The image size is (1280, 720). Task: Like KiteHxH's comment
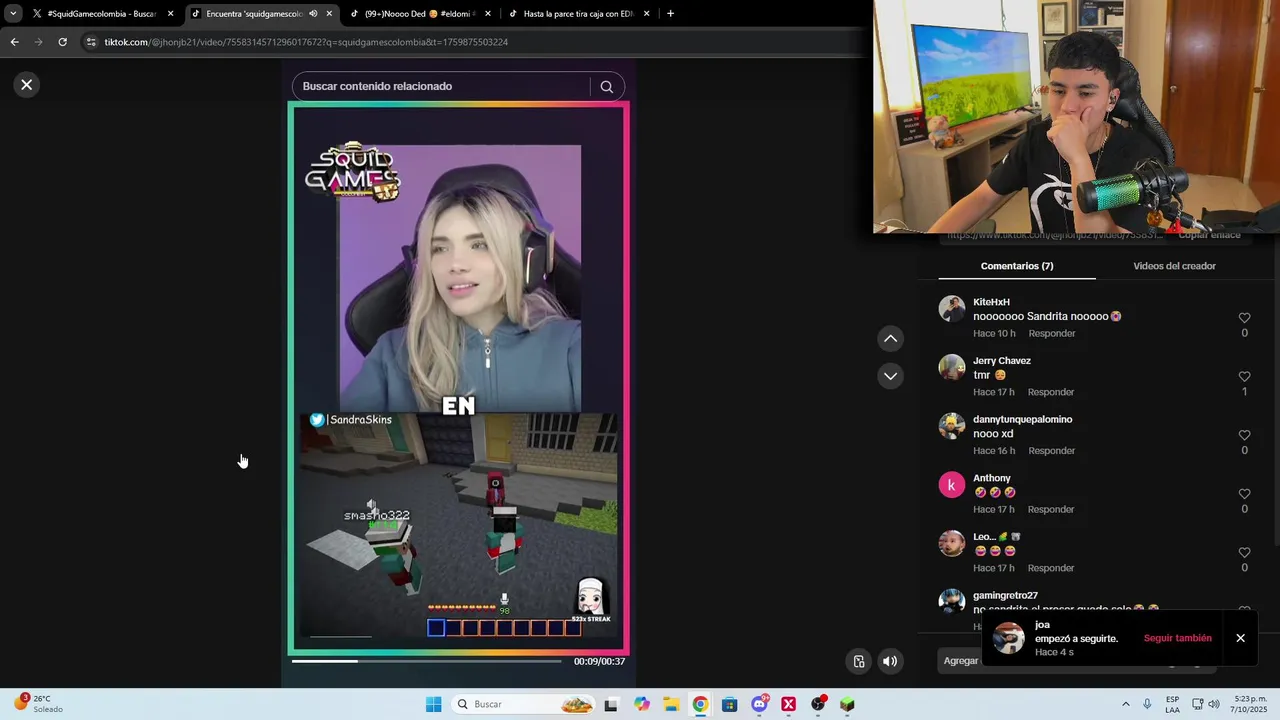coord(1244,318)
